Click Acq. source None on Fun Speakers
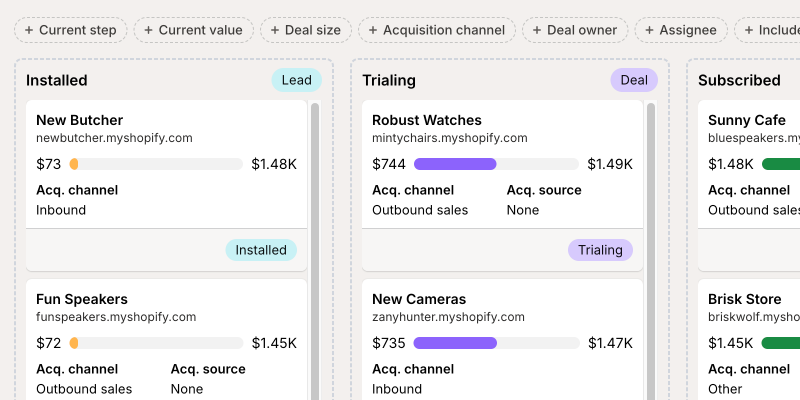800x400 pixels. click(x=187, y=389)
